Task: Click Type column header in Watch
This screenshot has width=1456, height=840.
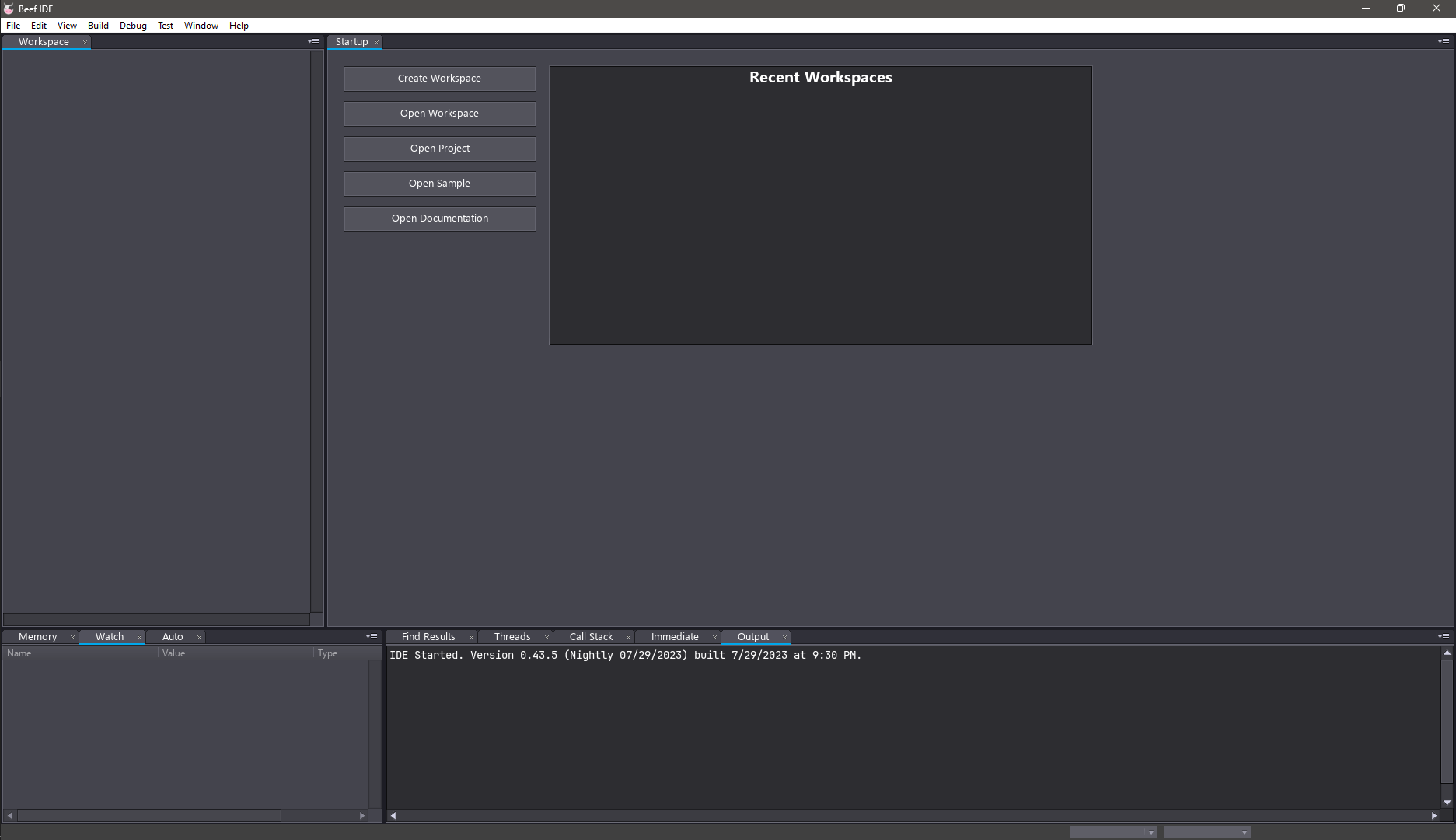Action: [x=341, y=653]
